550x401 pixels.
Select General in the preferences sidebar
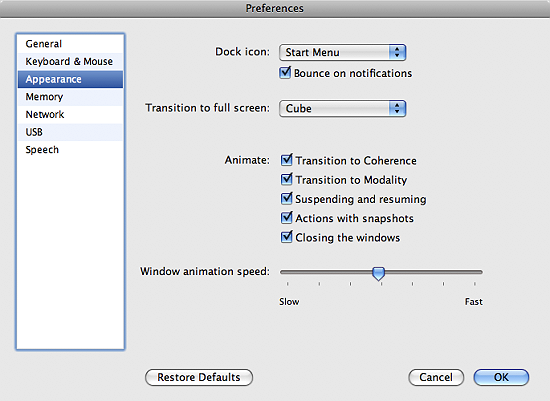pyautogui.click(x=70, y=44)
